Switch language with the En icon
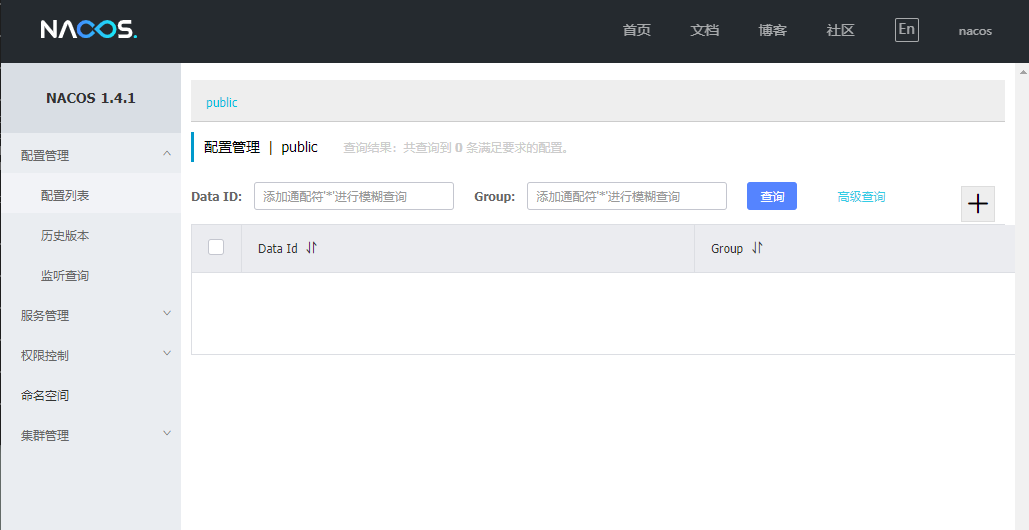This screenshot has width=1029, height=530. pyautogui.click(x=906, y=30)
